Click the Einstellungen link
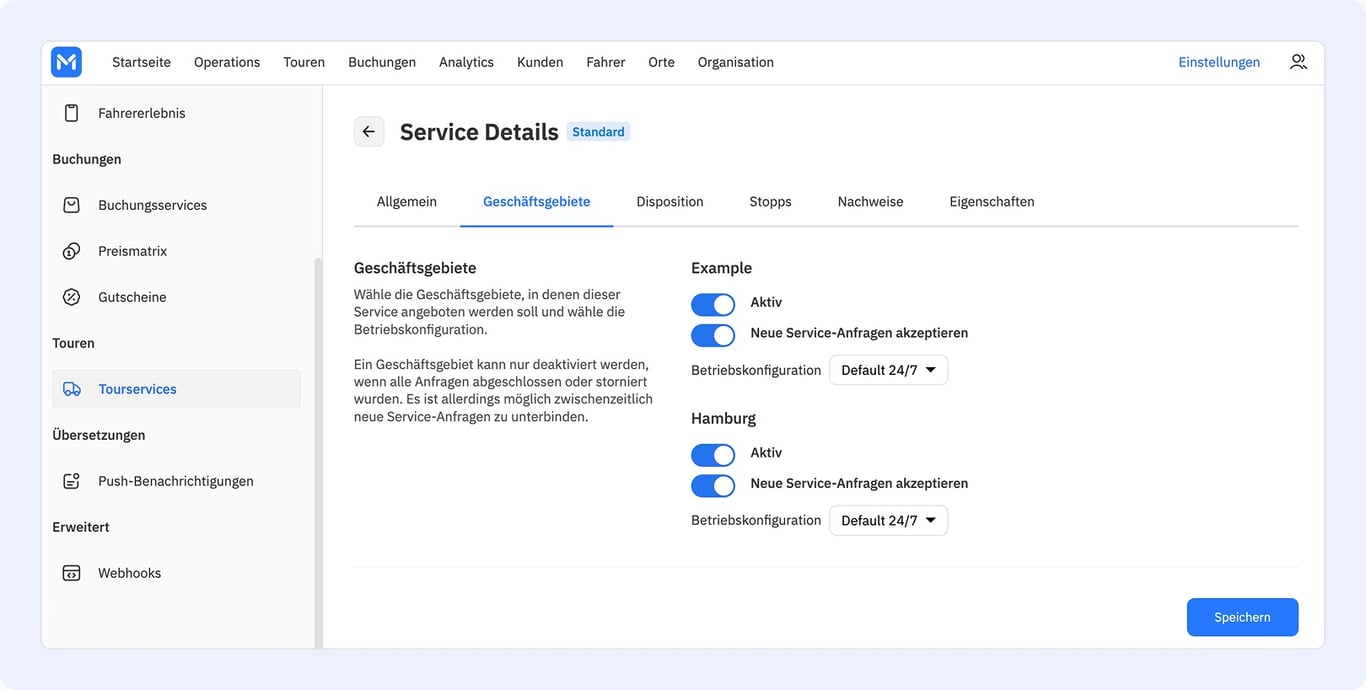 coord(1219,62)
